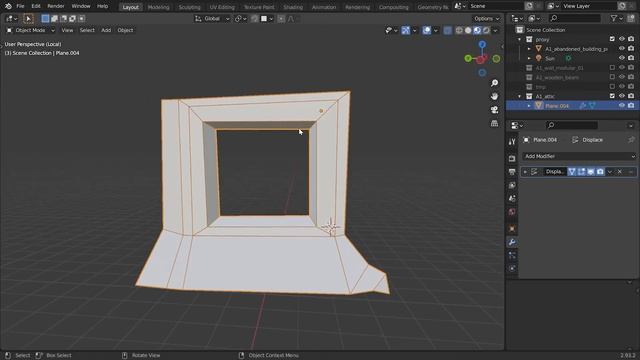Click the Blender logo icon
Image resolution: width=640 pixels, height=360 pixels.
tap(8, 6)
